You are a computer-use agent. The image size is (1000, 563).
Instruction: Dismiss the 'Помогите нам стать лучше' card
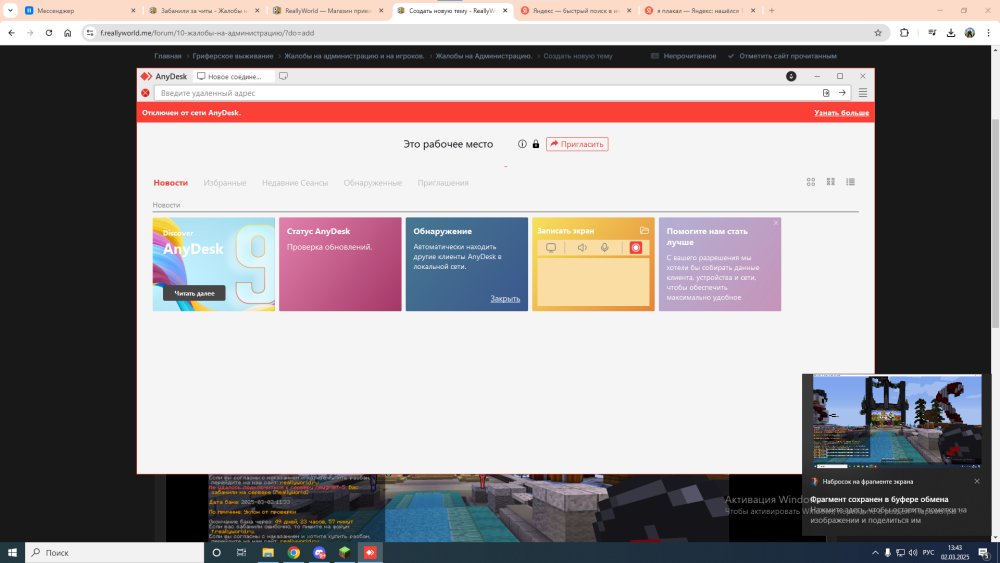776,223
